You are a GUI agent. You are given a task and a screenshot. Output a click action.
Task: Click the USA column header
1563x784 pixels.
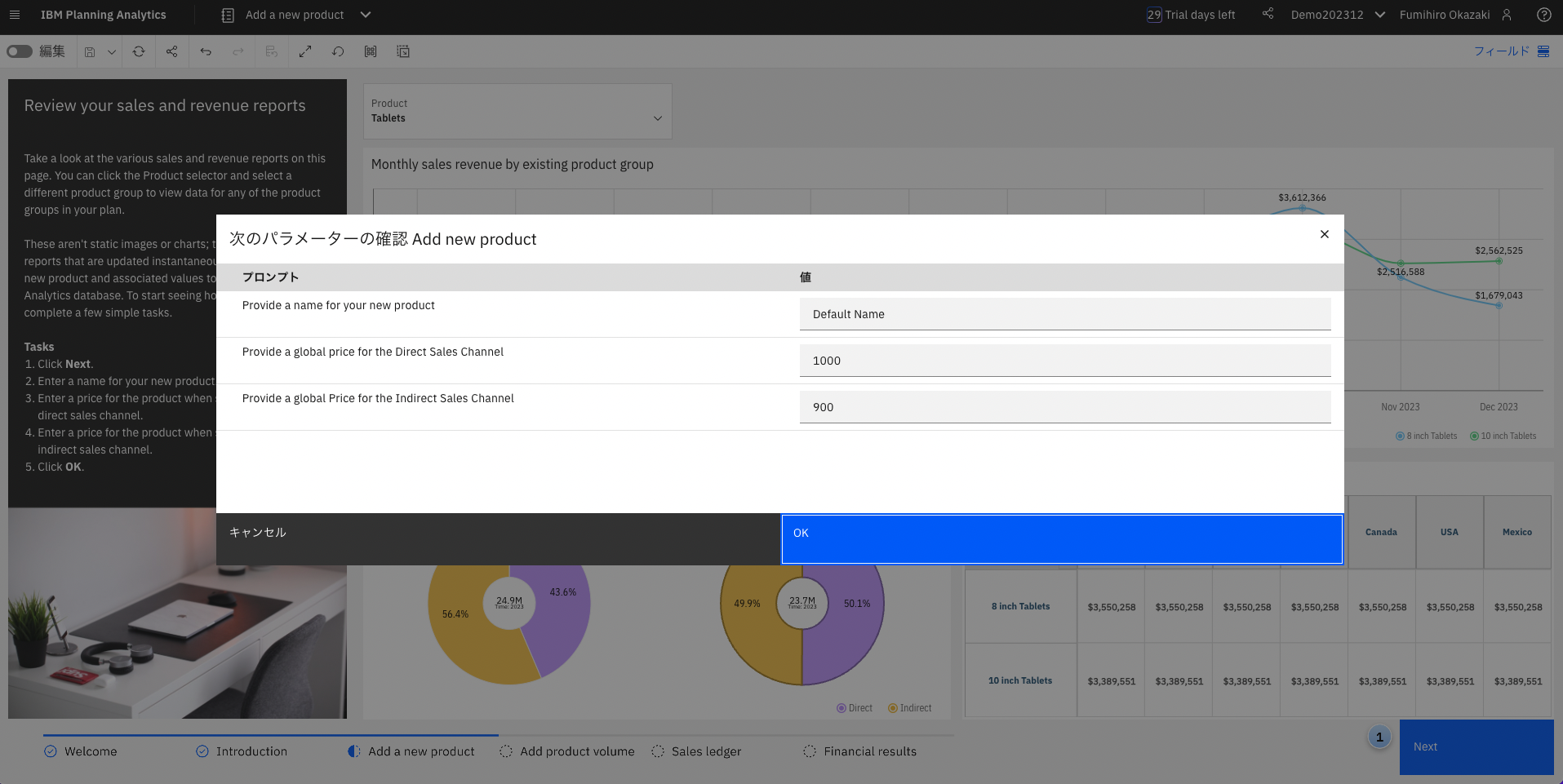(1450, 532)
